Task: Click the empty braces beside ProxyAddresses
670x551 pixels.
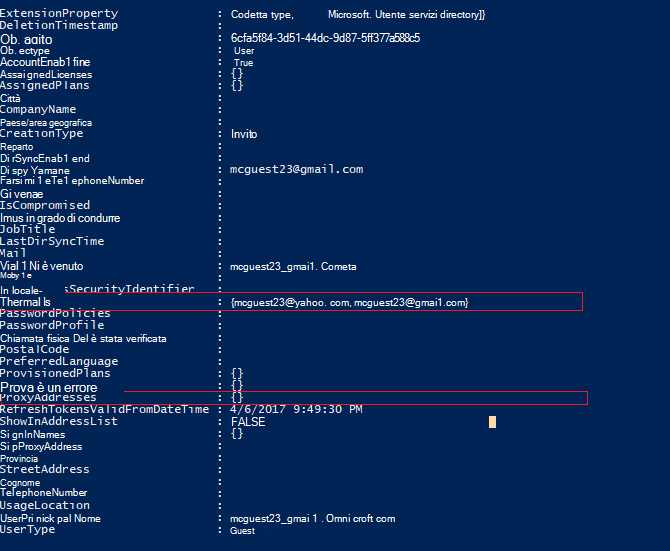Action: click(x=237, y=397)
